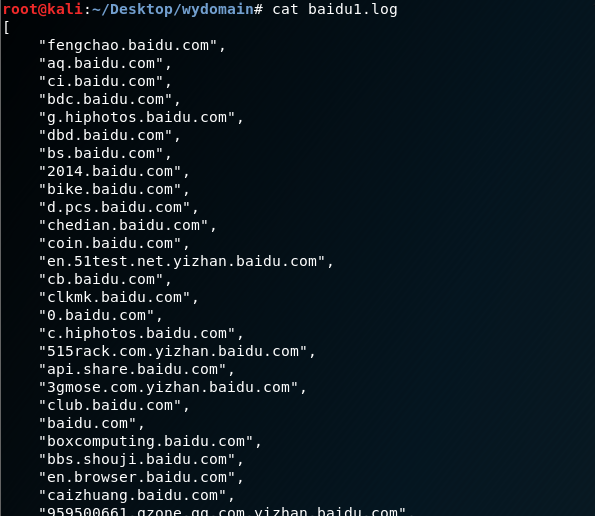Image resolution: width=595 pixels, height=516 pixels.
Task: Click the root@kali prompt text
Action: pos(43,9)
